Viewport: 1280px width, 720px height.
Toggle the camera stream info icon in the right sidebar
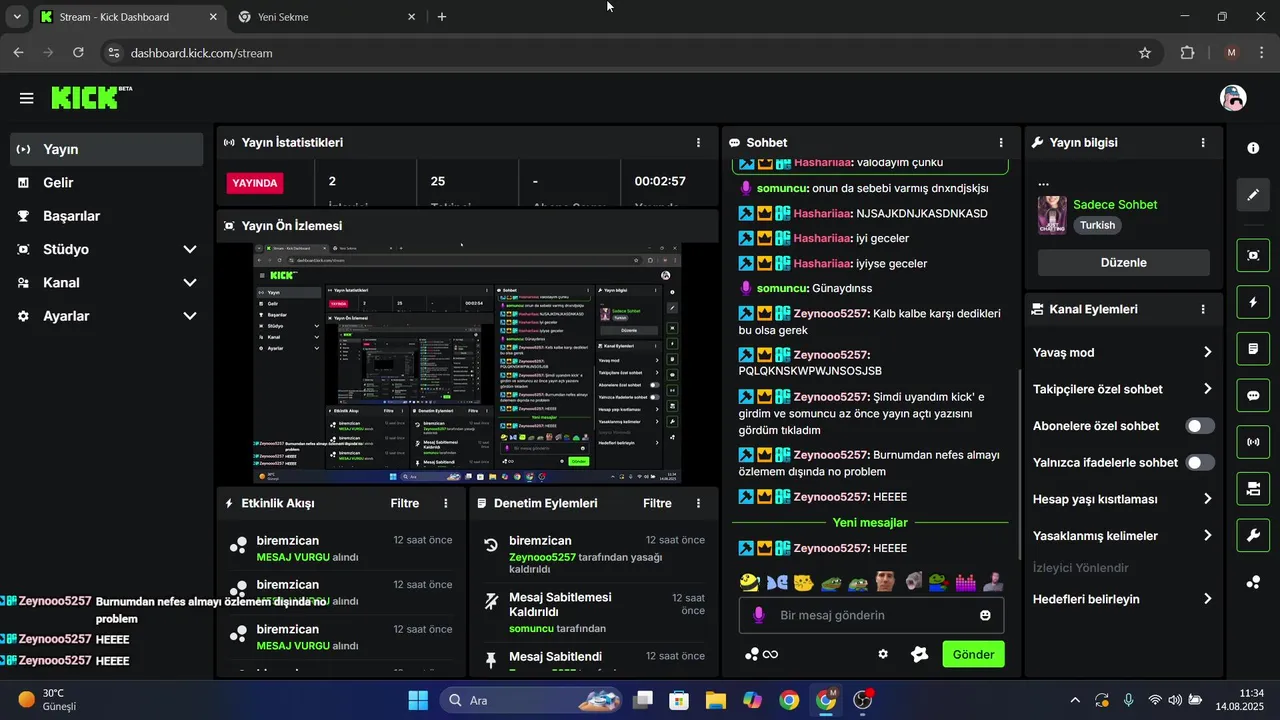(x=1253, y=488)
